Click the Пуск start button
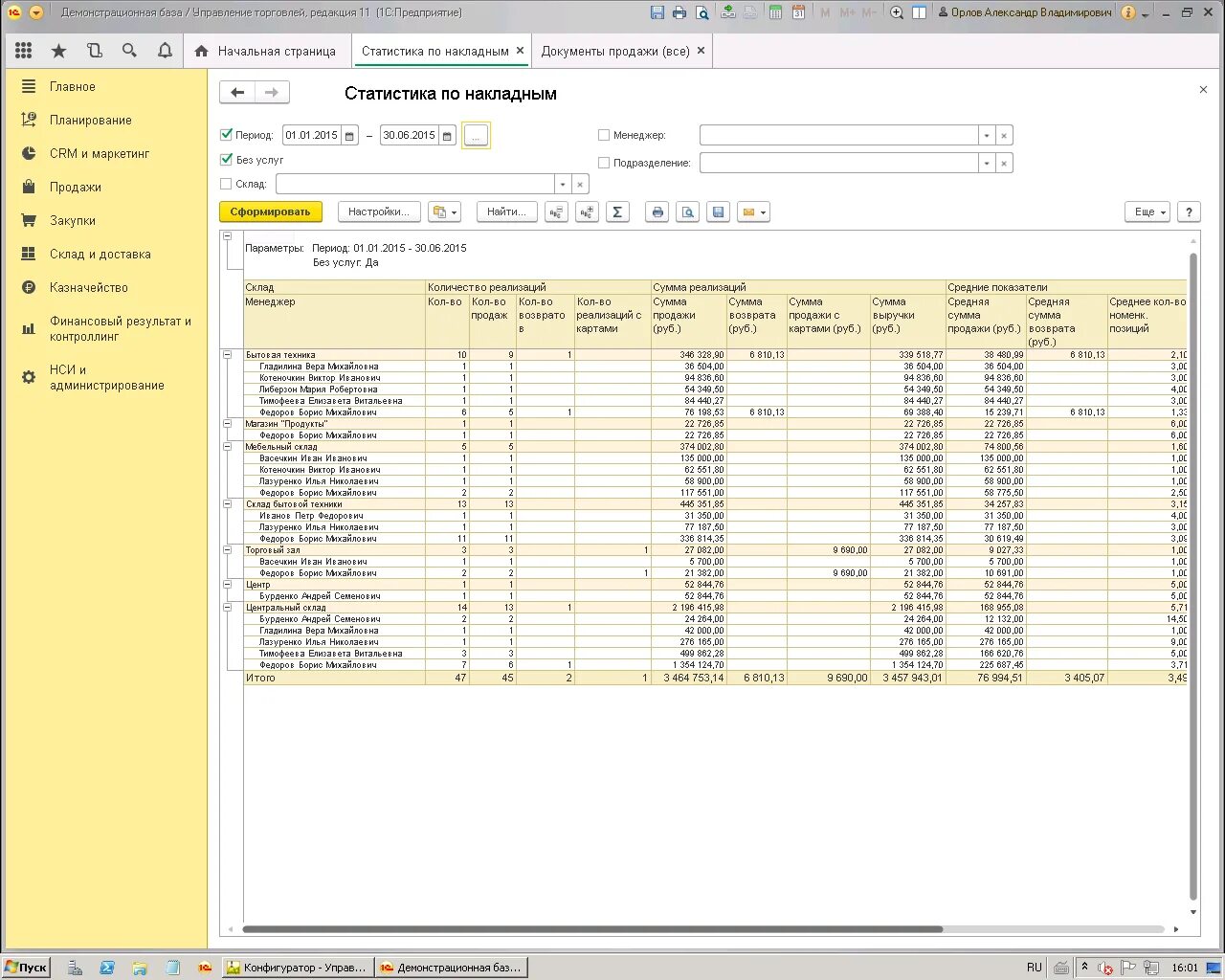1225x980 pixels. (26, 968)
